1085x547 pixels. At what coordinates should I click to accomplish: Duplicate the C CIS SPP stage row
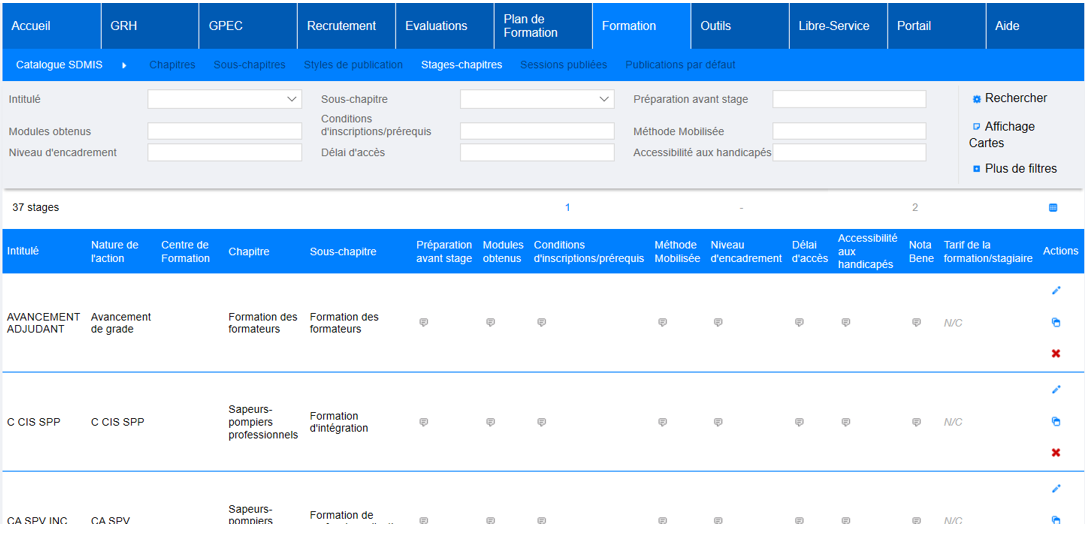(x=1056, y=421)
